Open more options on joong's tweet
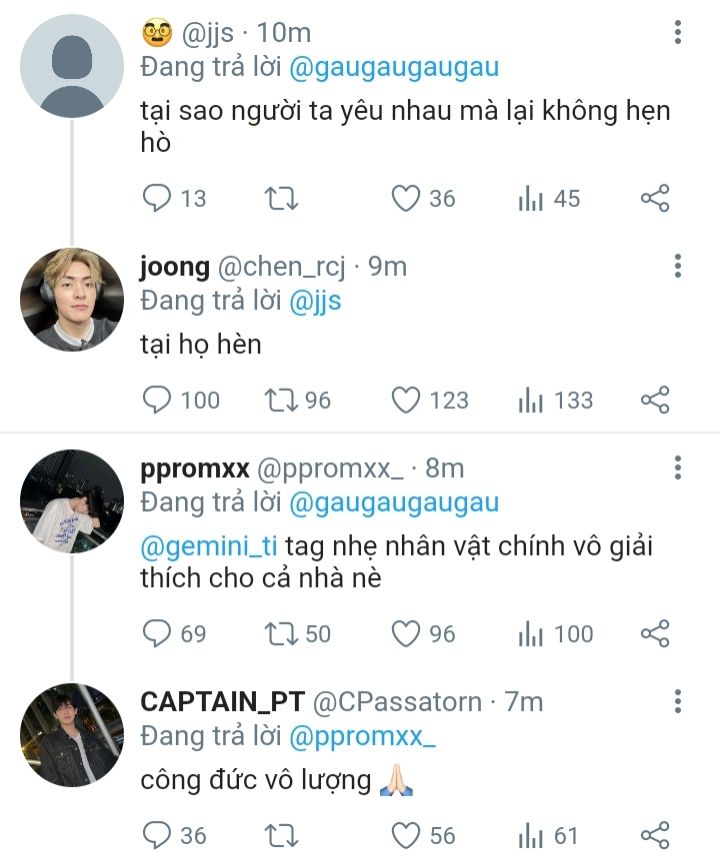 [x=678, y=266]
